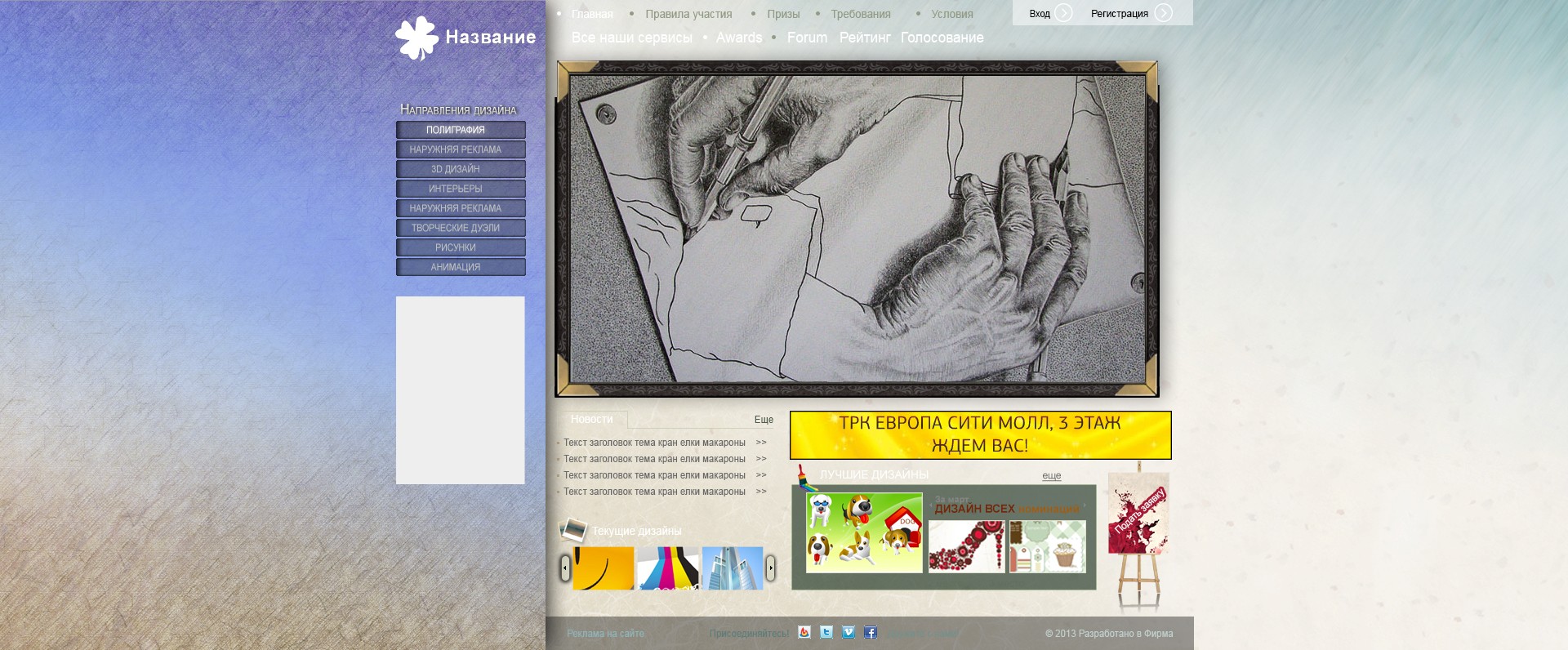Select ПОЛИГРАФИЯ design direction
Screen dimensions: 1568x650
(x=461, y=130)
